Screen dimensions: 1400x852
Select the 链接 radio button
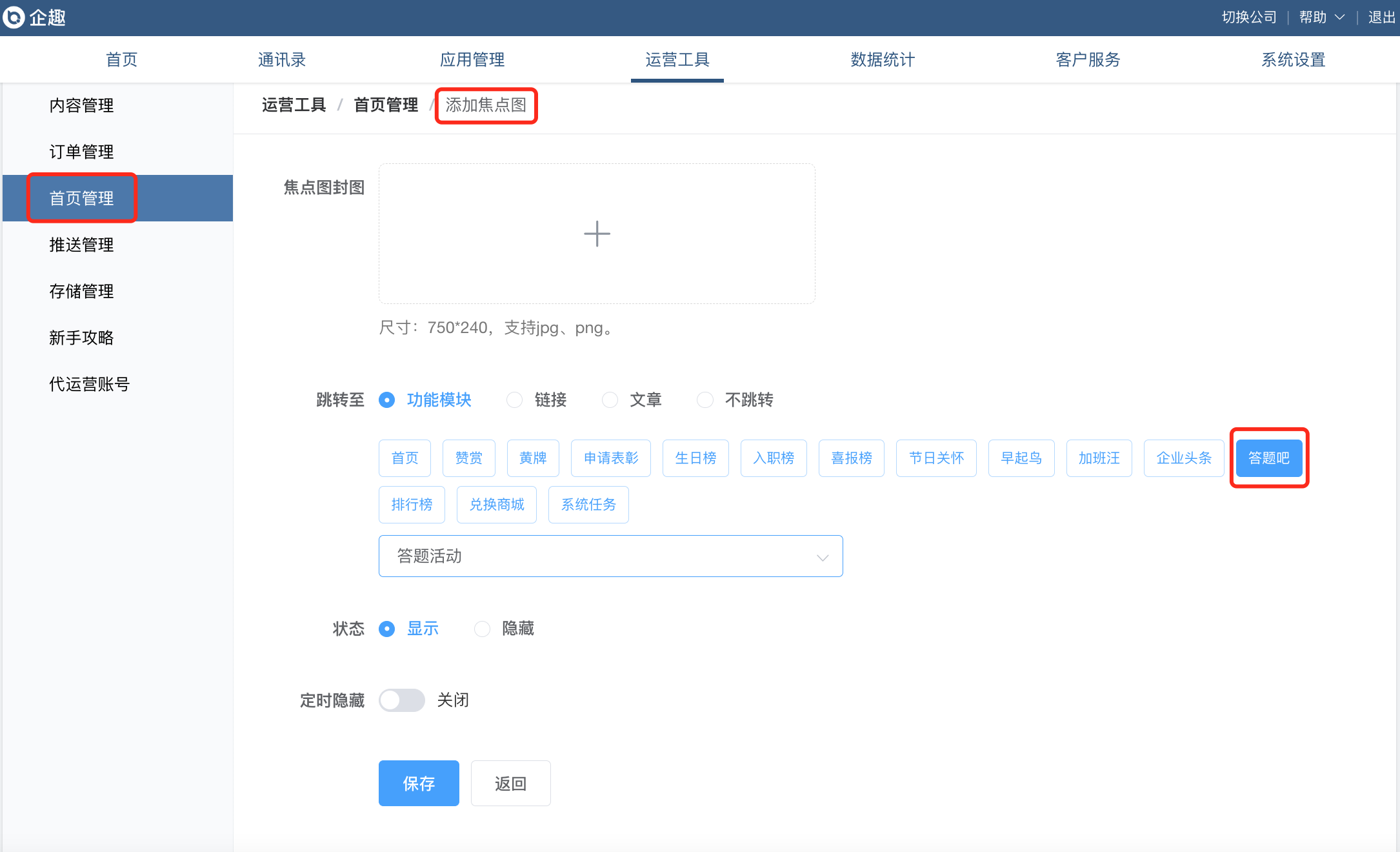[x=514, y=400]
